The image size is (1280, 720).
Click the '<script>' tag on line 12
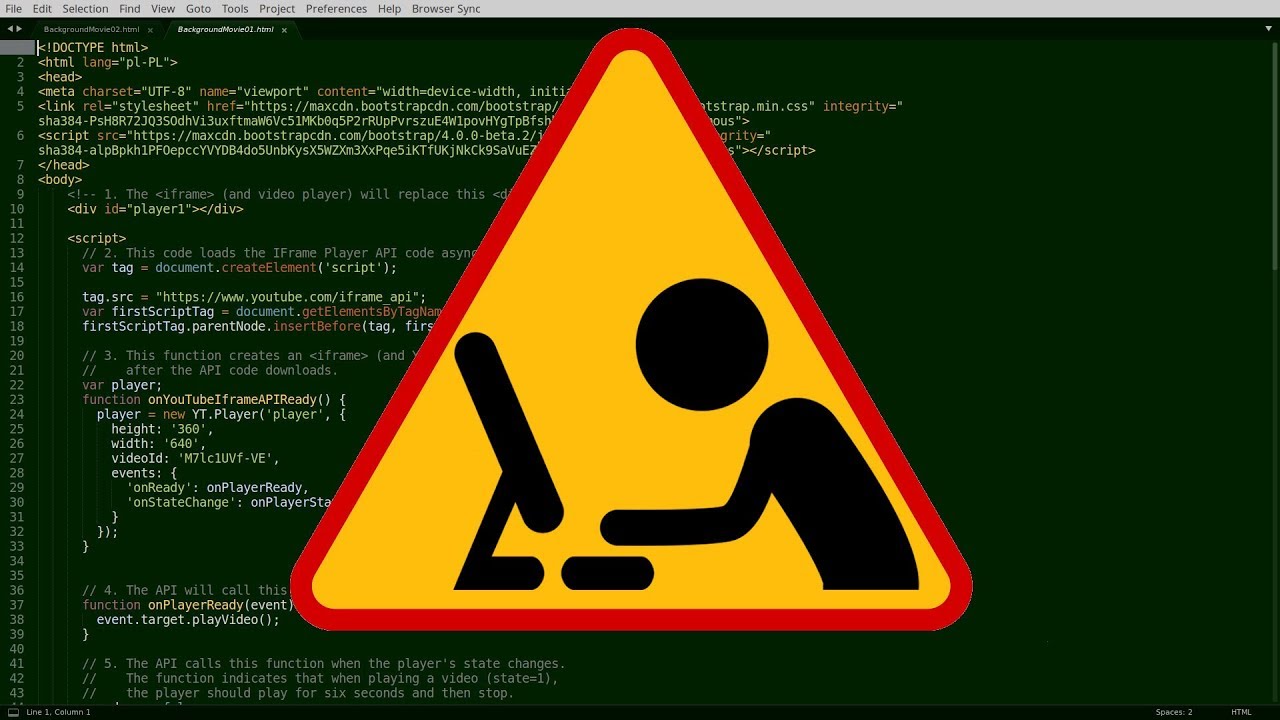[x=97, y=238]
